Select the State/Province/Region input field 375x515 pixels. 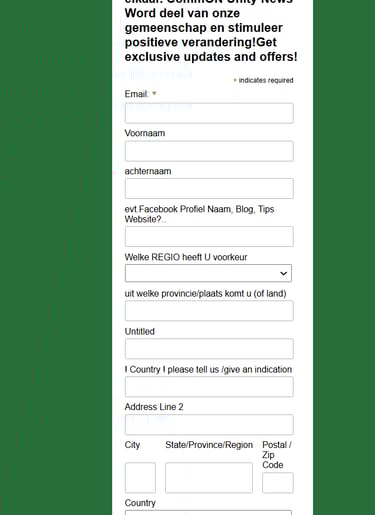pyautogui.click(x=209, y=478)
